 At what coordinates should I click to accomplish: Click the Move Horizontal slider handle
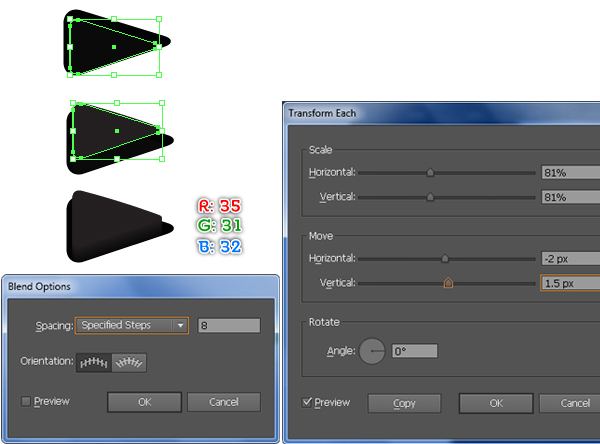tap(445, 258)
